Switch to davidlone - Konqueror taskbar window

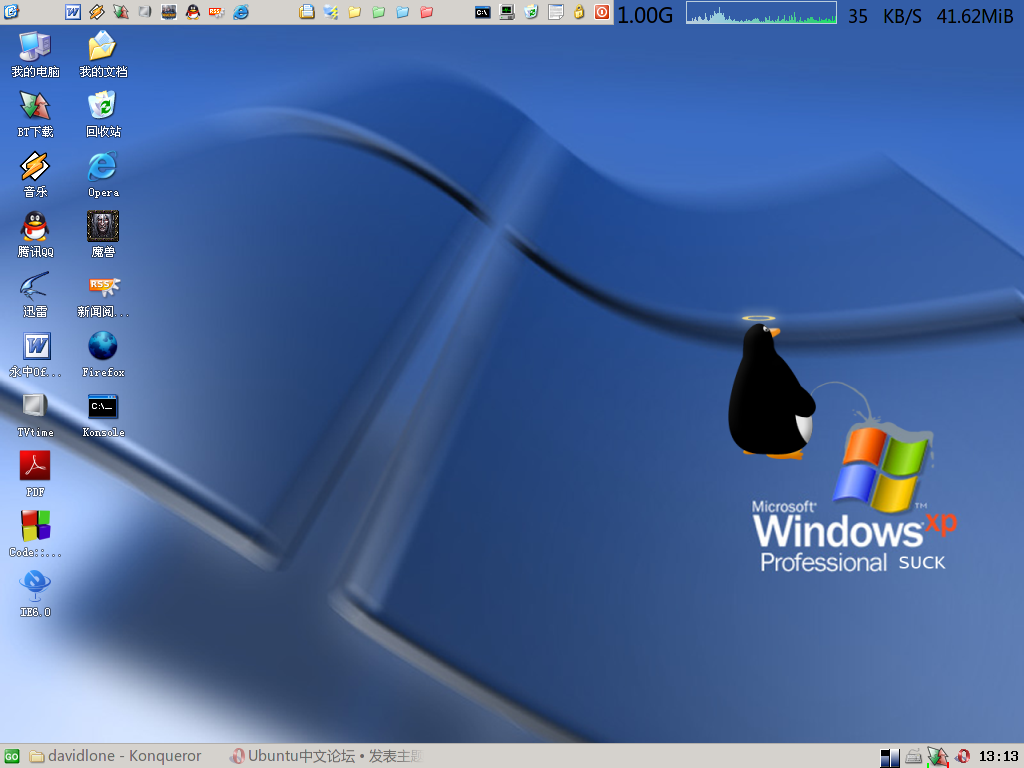tap(116, 756)
